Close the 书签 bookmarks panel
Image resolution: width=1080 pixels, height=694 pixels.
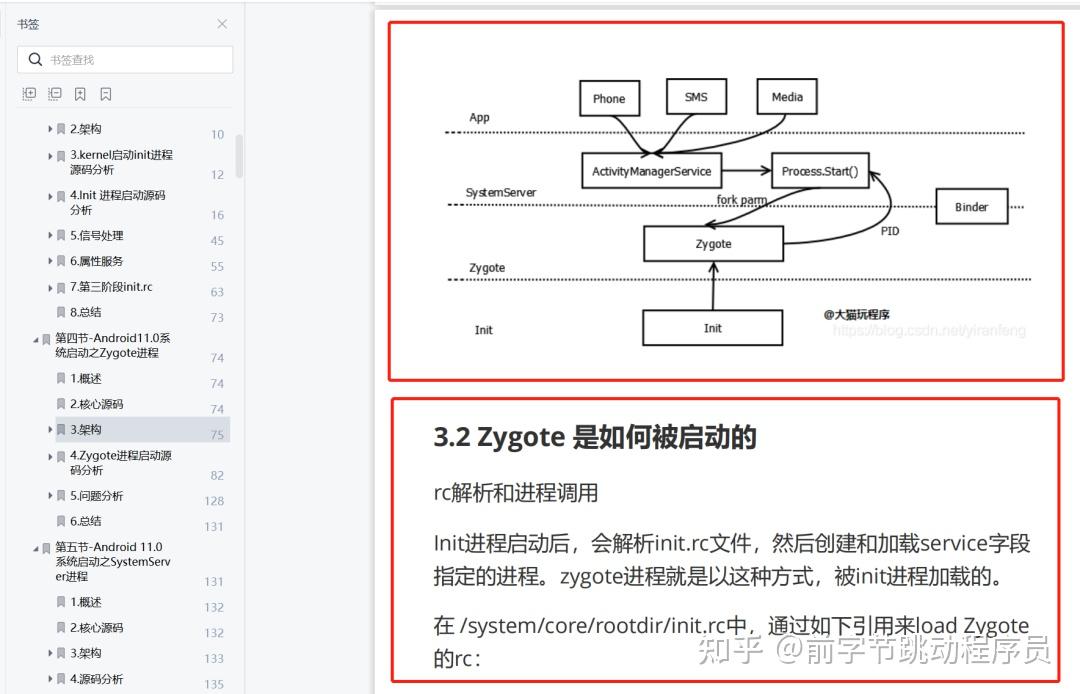tap(221, 23)
